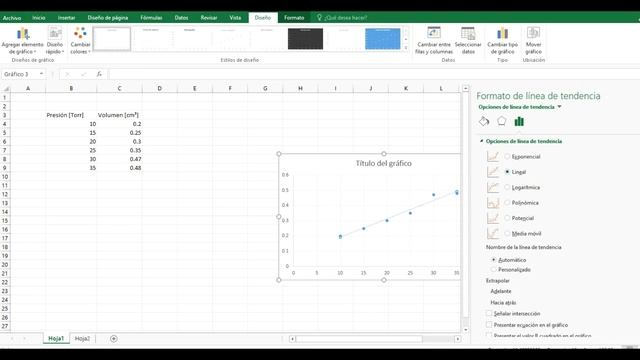Select the dark chart style thumbnail
Screen dimensions: 640x360
[305, 39]
